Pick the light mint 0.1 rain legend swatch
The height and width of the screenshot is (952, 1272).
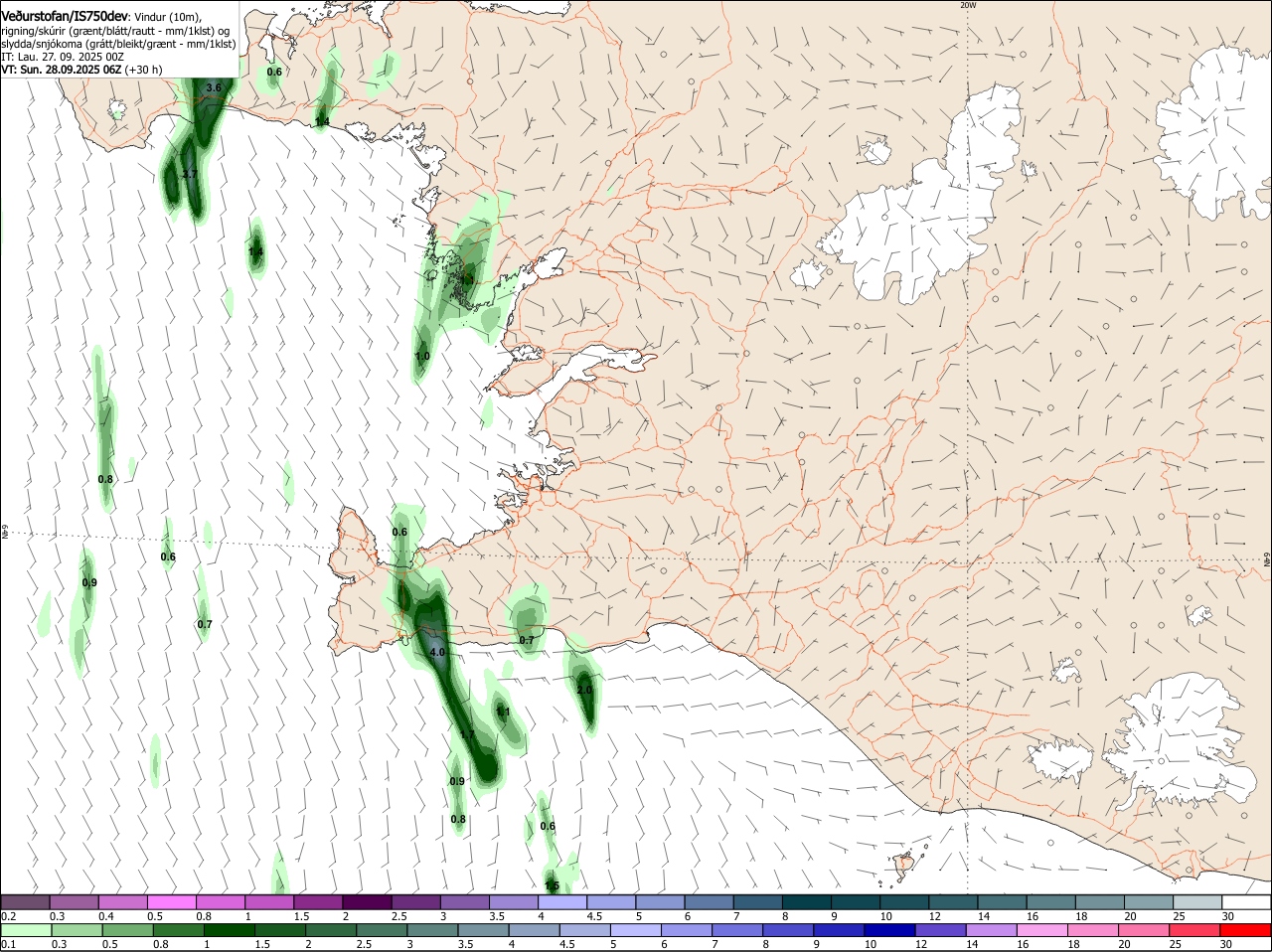[x=26, y=930]
